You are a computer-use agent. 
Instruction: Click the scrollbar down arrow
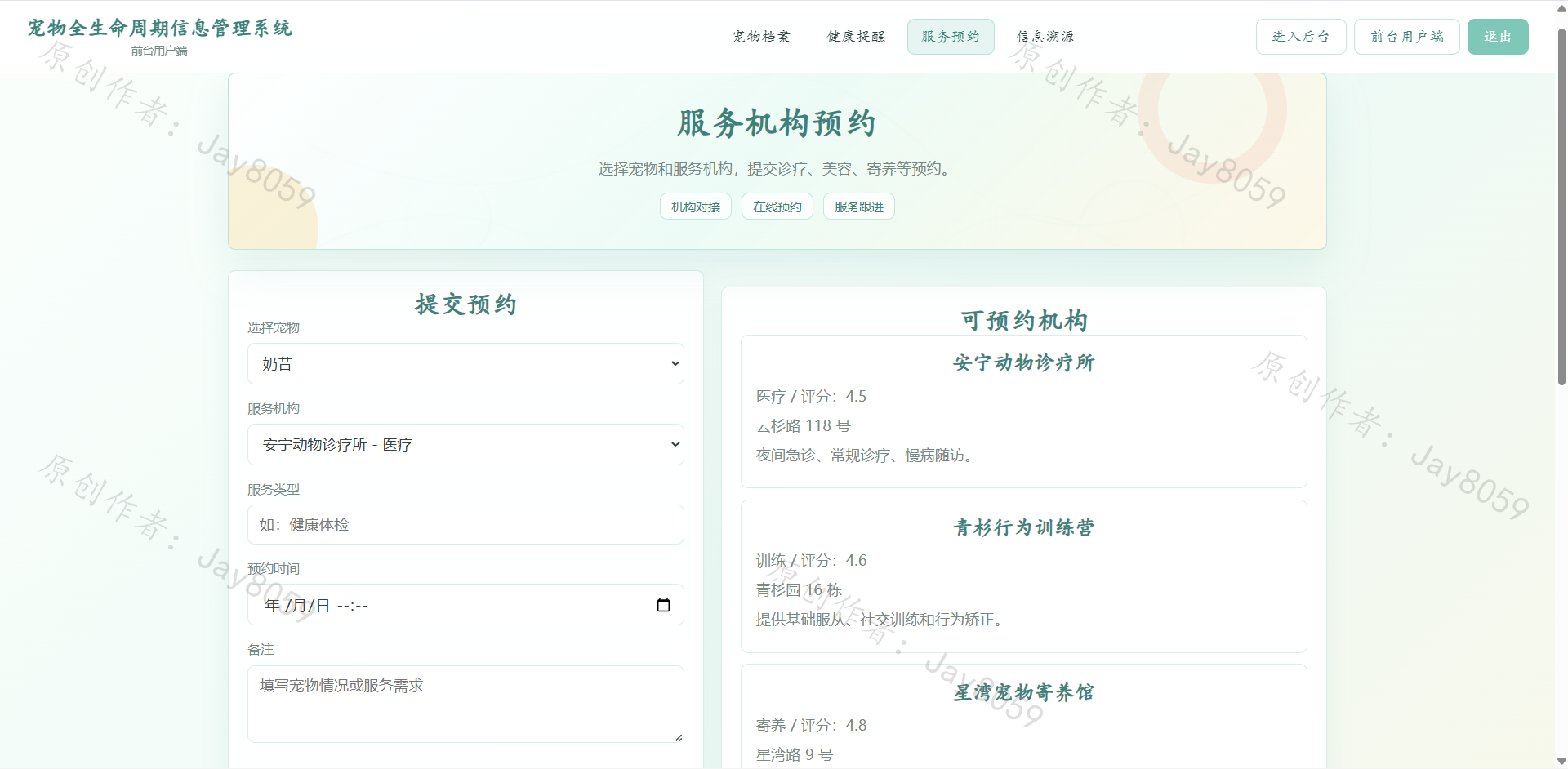pyautogui.click(x=1561, y=761)
